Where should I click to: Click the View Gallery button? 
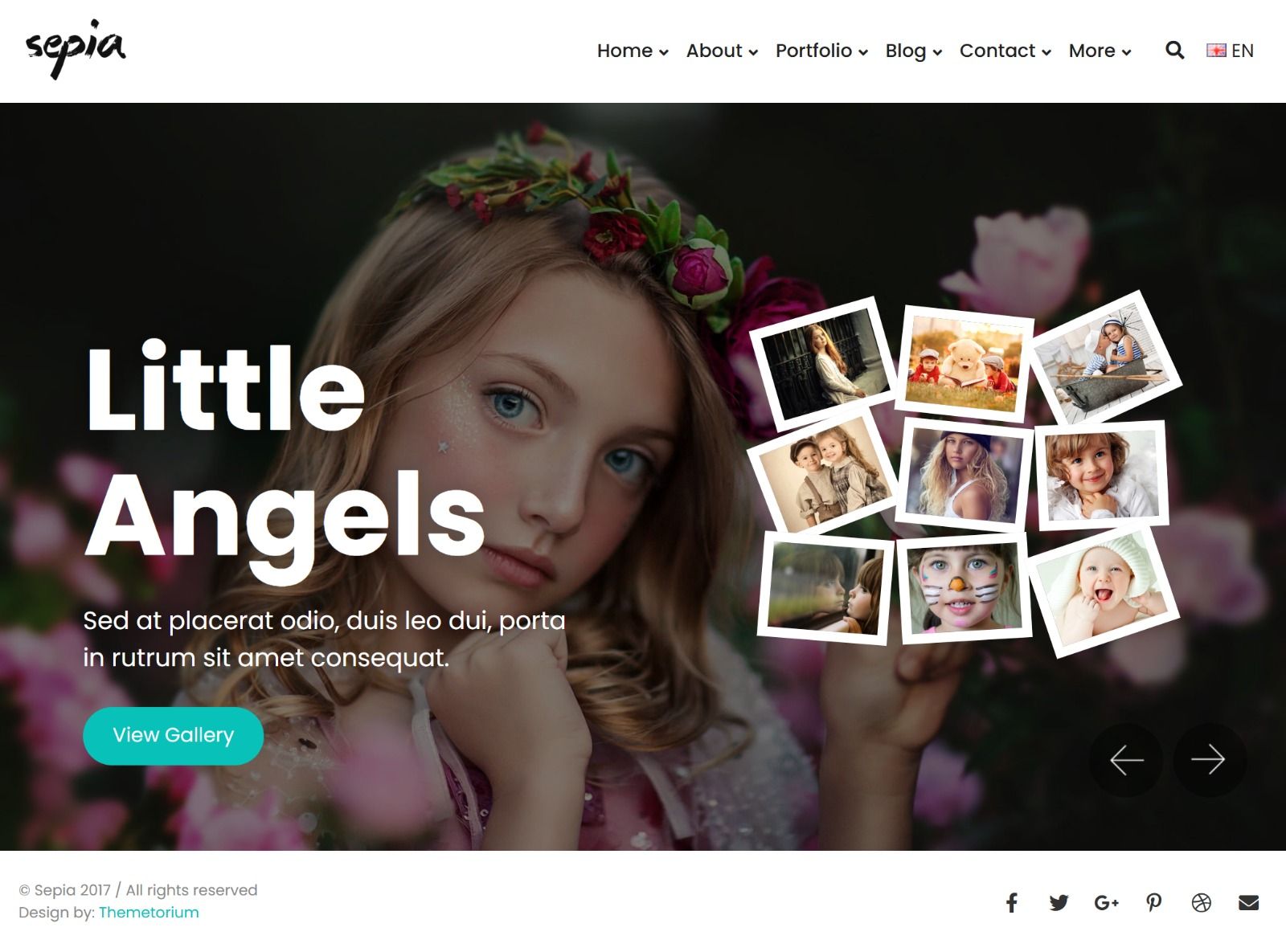coord(173,736)
